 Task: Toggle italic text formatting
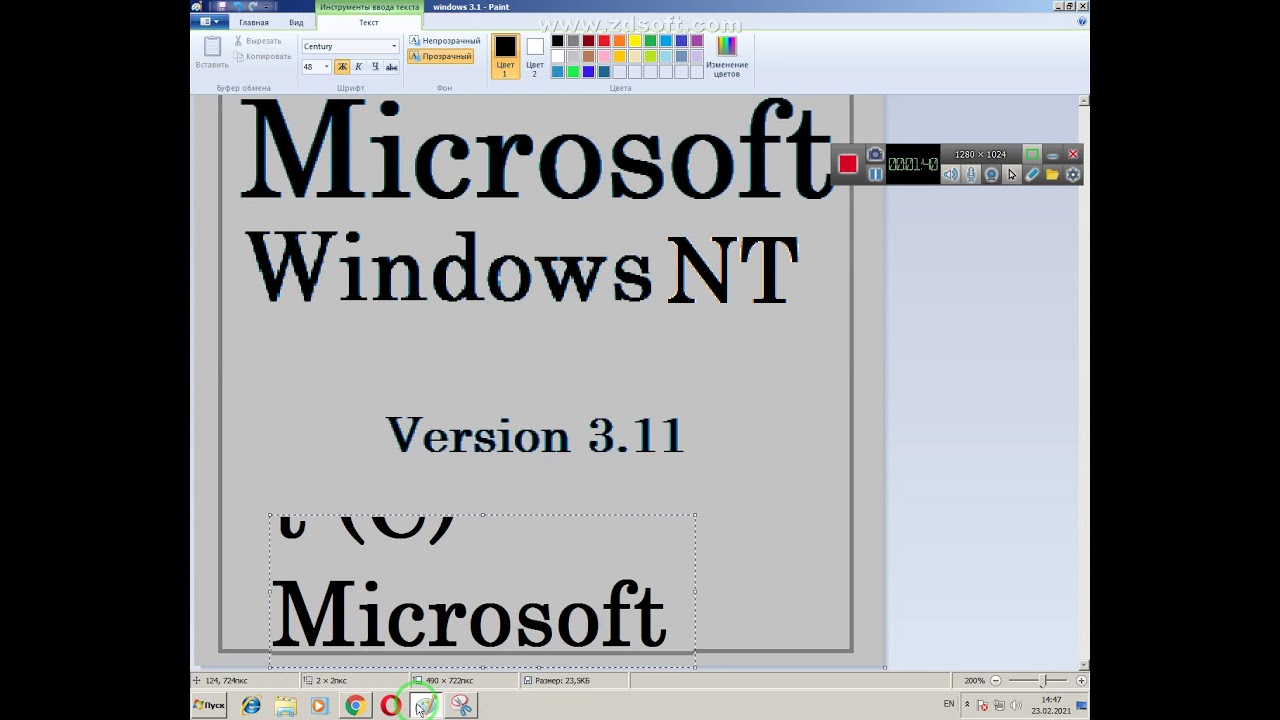click(358, 67)
